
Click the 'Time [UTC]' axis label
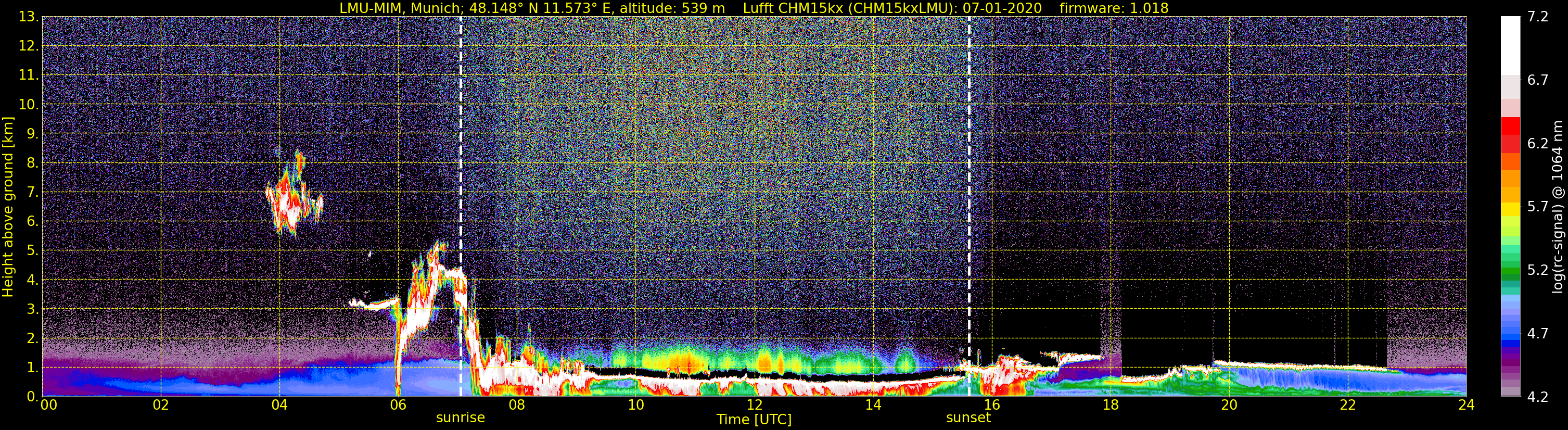(x=754, y=420)
